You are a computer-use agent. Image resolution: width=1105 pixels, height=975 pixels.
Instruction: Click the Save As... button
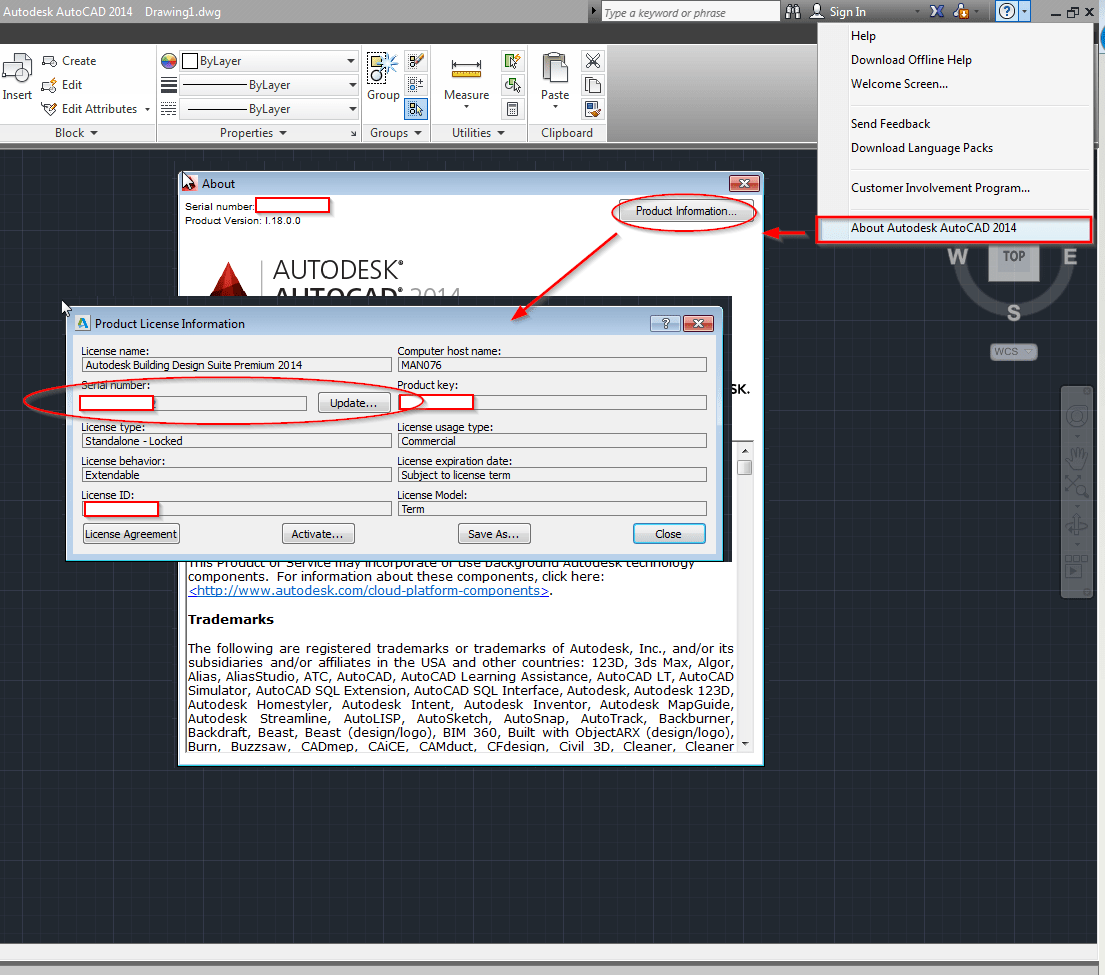tap(493, 534)
